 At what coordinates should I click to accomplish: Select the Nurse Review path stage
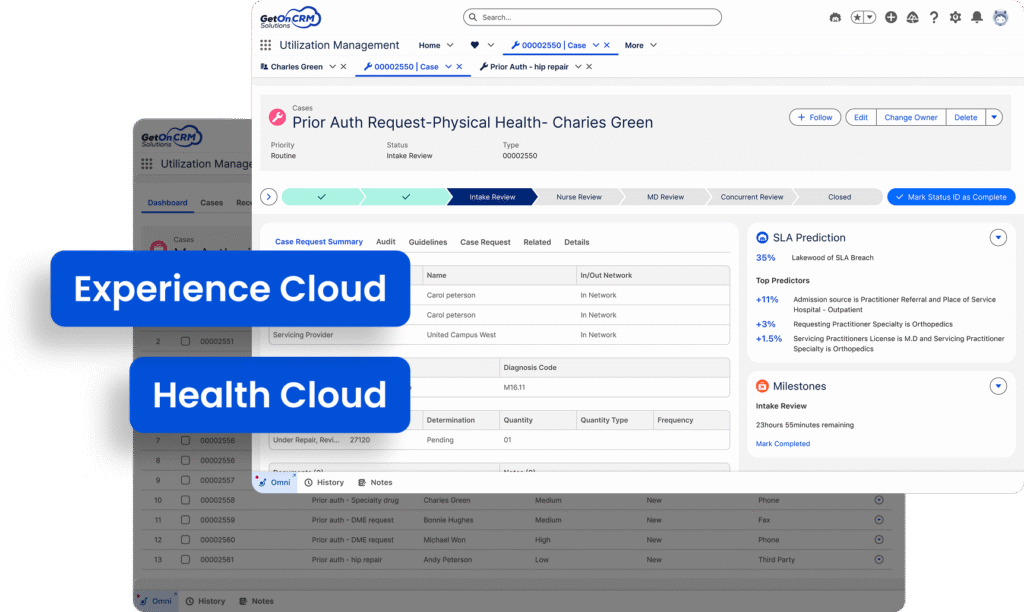(579, 197)
